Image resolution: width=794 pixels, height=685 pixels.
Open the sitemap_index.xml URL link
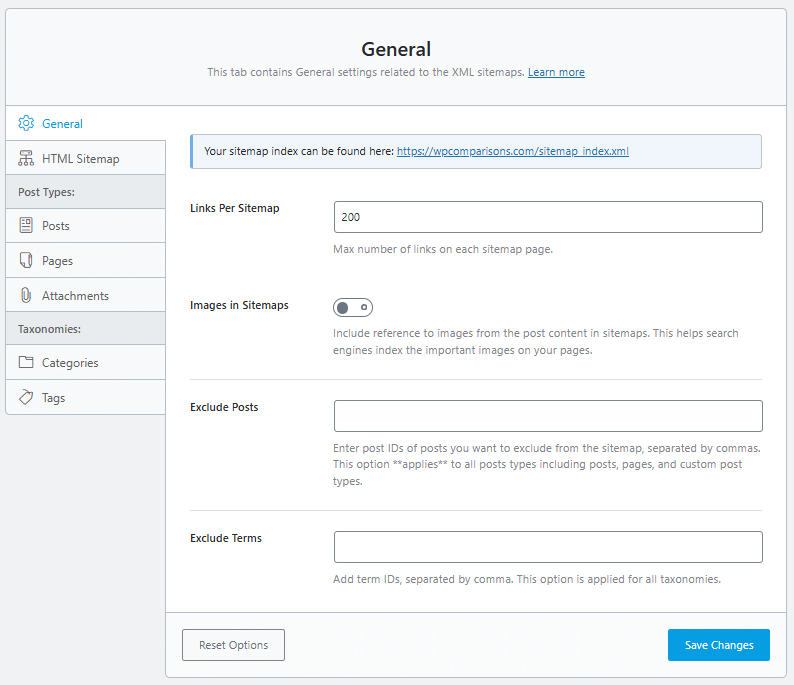click(512, 152)
